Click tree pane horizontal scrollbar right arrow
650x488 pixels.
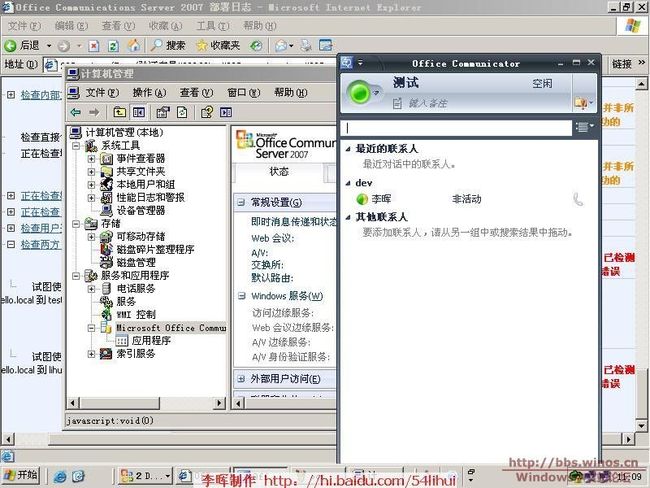(219, 403)
